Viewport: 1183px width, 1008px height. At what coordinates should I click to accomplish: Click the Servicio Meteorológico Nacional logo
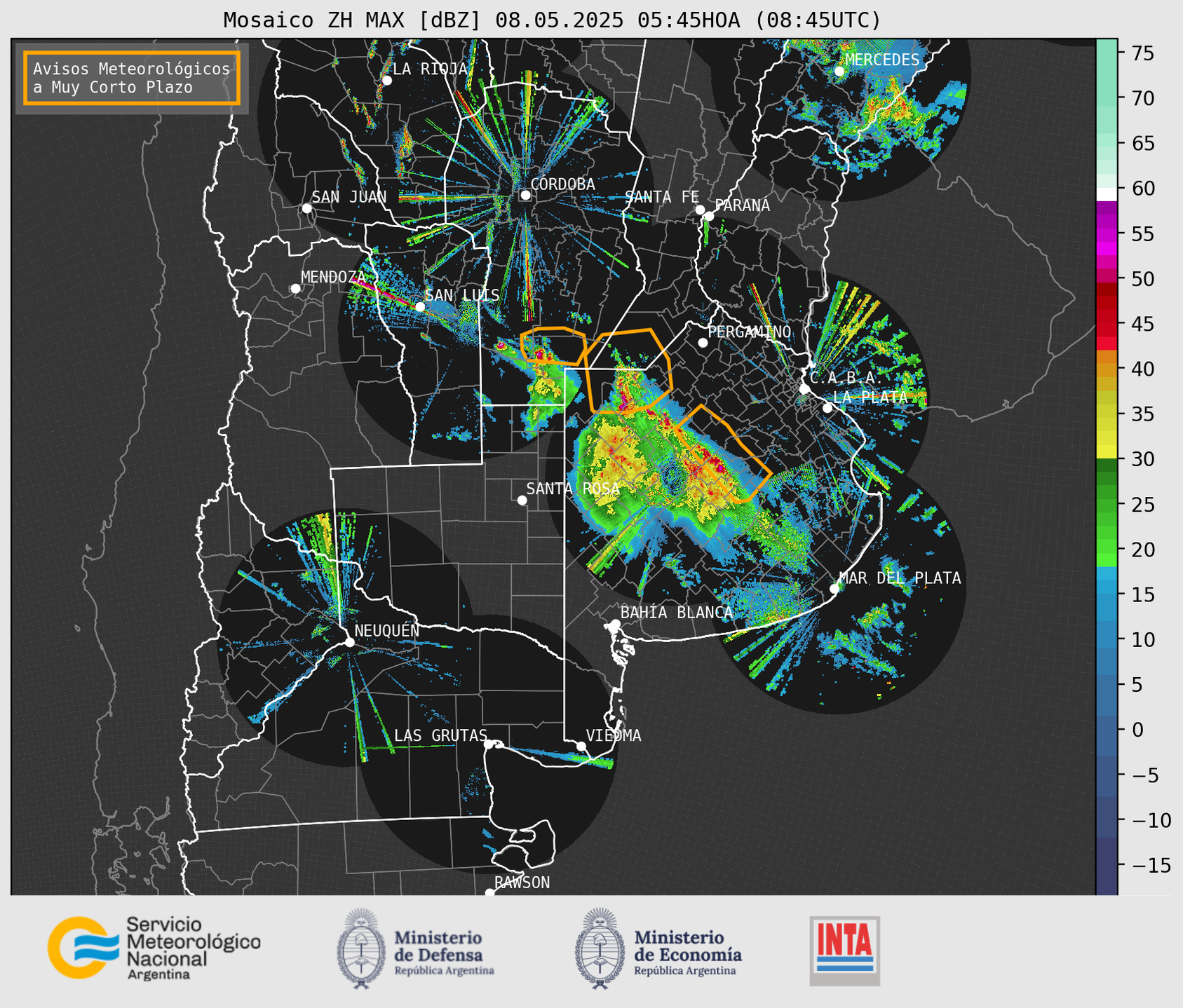point(154,948)
